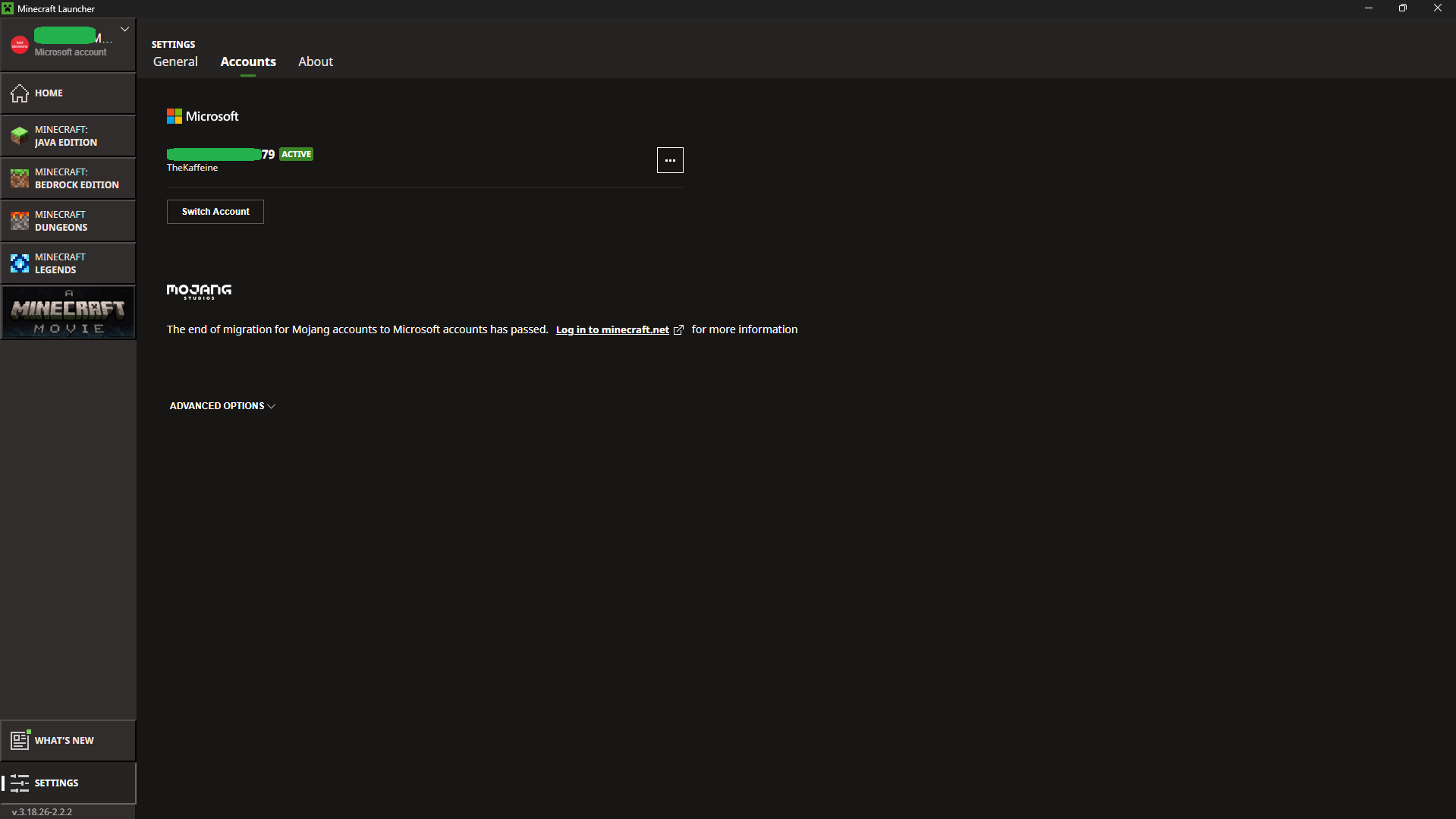Minimize the Minecraft Launcher window

tap(1369, 8)
